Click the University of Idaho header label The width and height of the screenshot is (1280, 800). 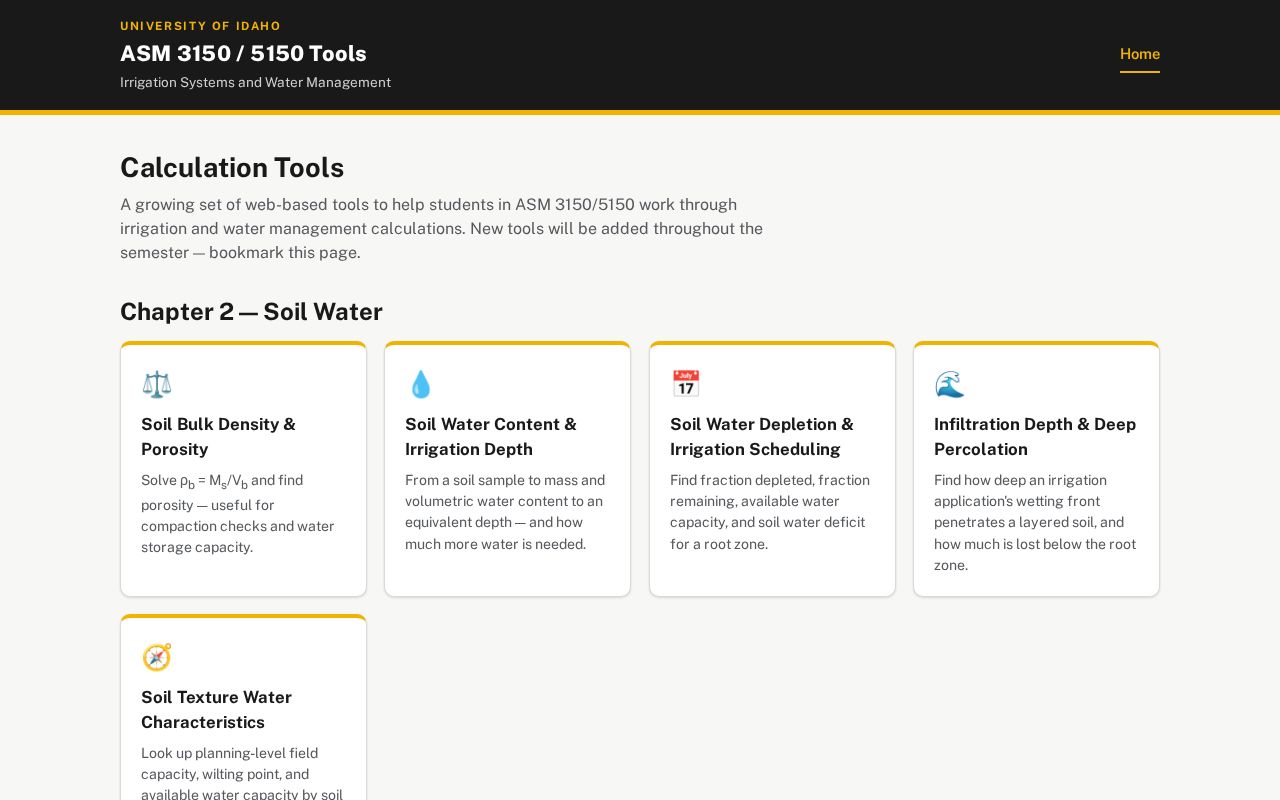click(x=200, y=26)
